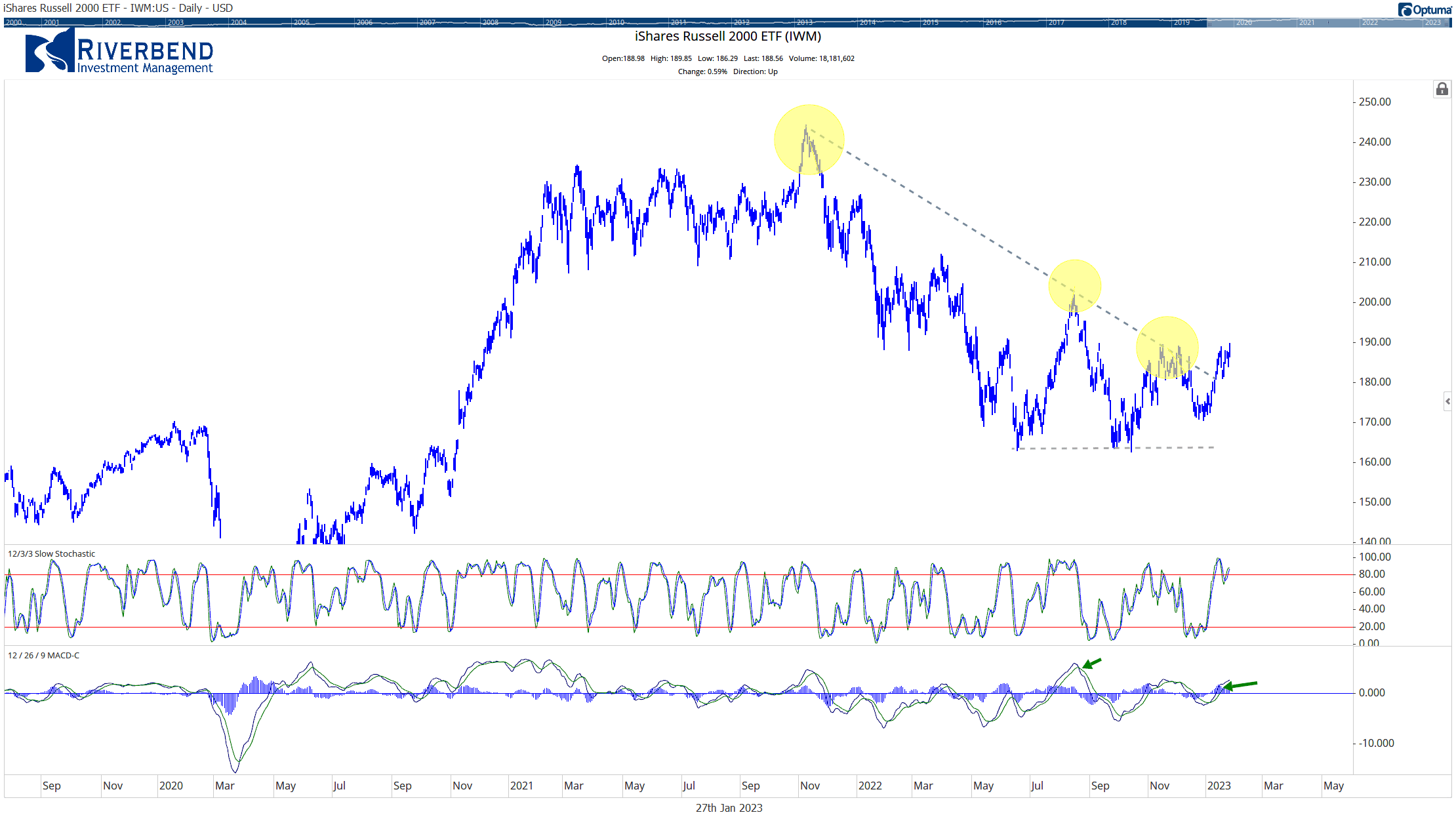Viewport: 1456px width, 819px height.
Task: Click the -10.000 MACD axis label
Action: 1376,743
